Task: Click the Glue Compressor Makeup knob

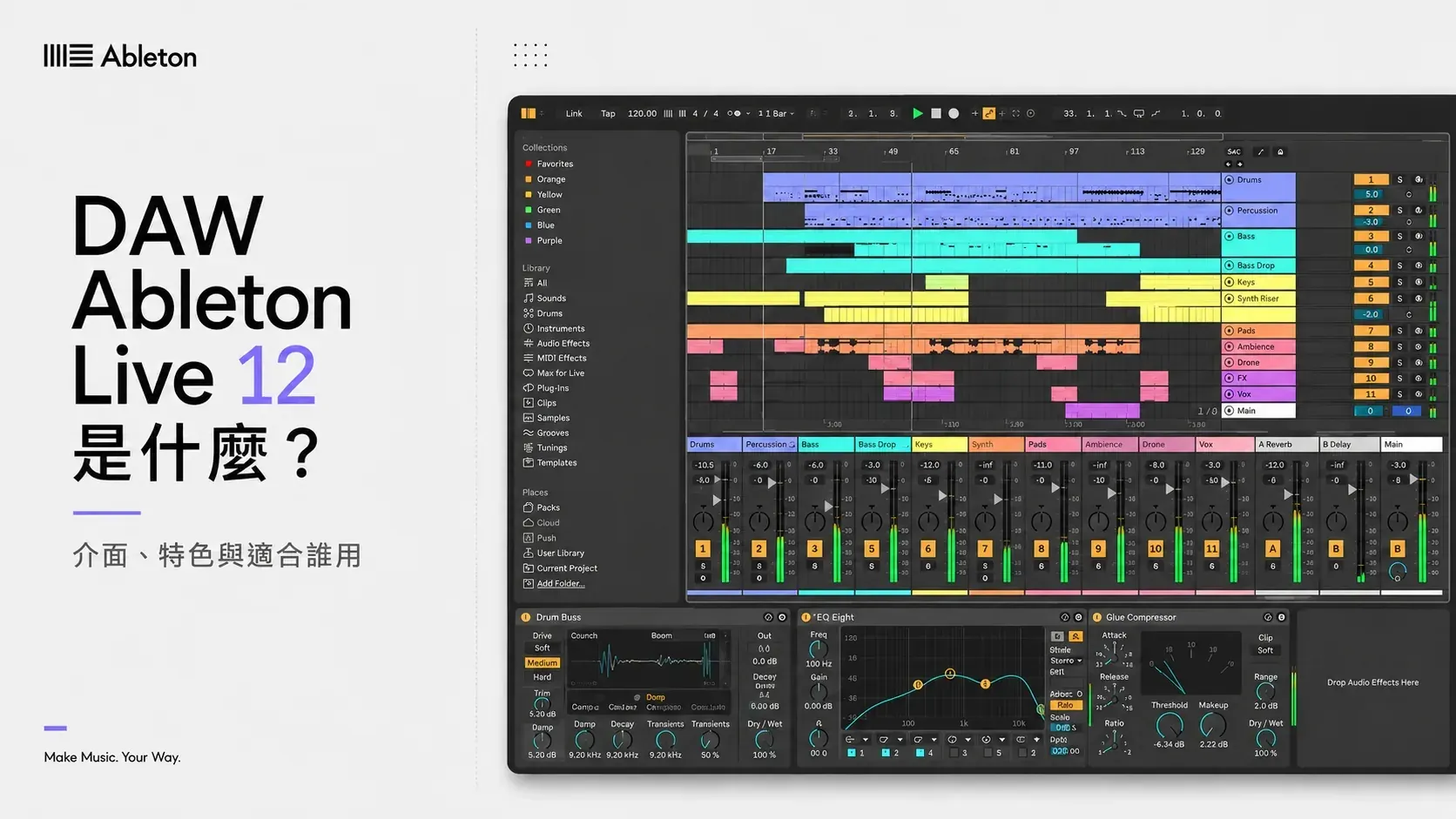Action: click(1212, 724)
